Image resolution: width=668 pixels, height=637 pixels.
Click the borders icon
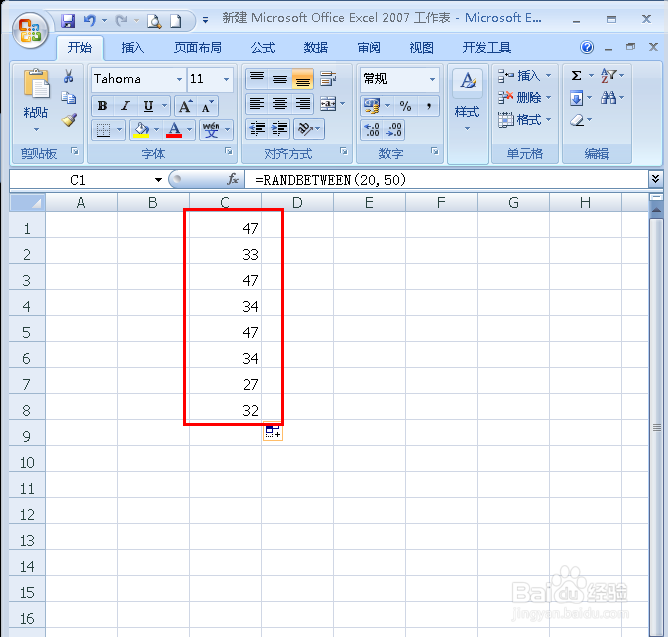point(103,130)
